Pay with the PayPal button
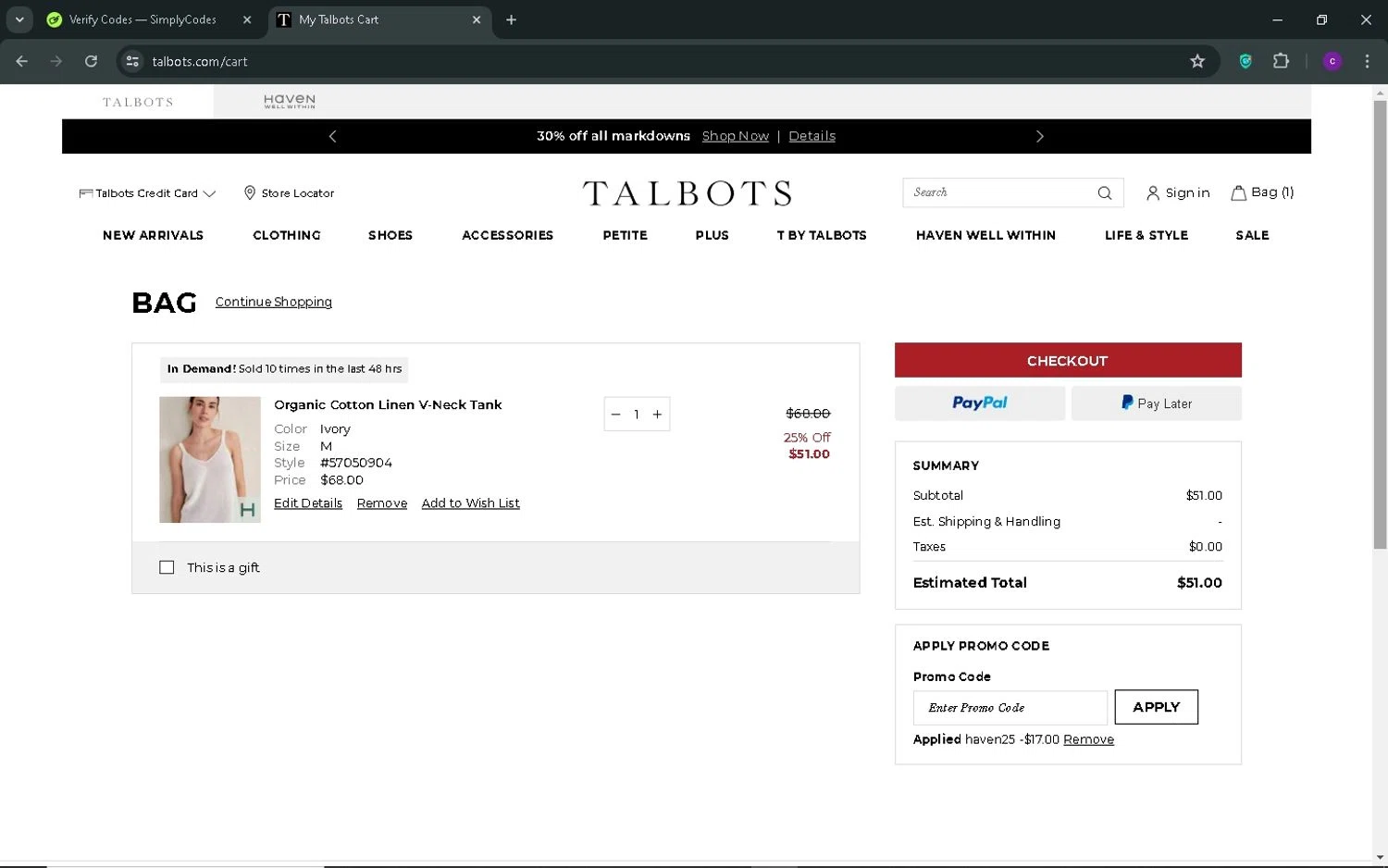Viewport: 1388px width, 868px height. (x=980, y=403)
